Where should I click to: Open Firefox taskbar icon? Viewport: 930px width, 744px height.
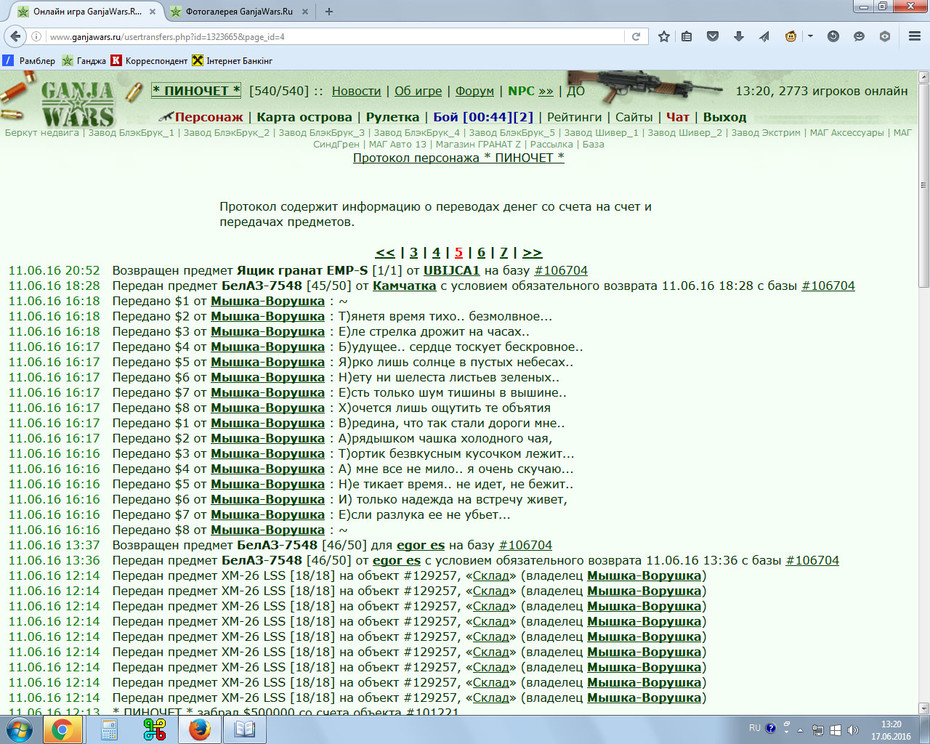tap(200, 730)
